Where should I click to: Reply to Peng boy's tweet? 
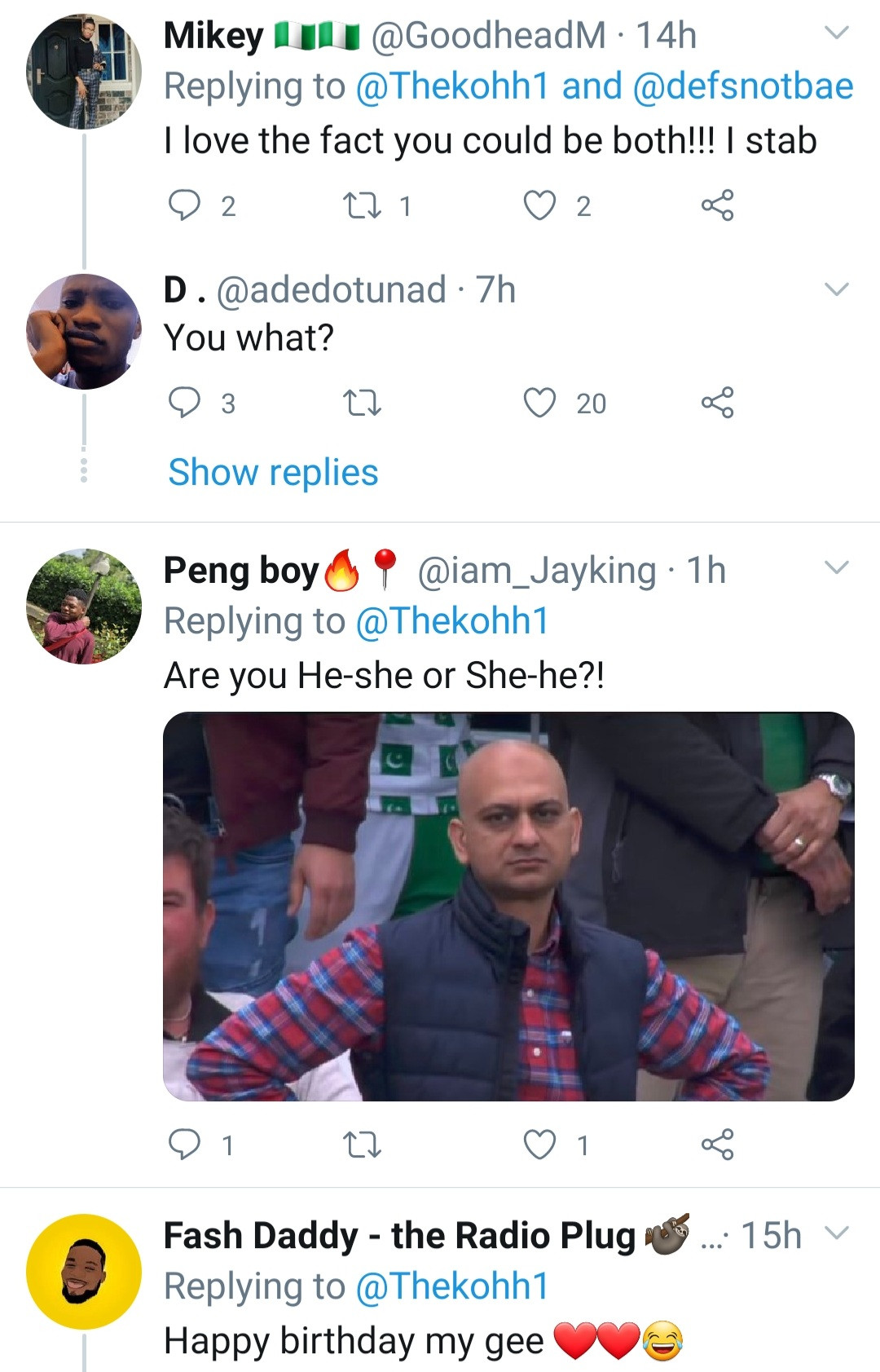184,1145
